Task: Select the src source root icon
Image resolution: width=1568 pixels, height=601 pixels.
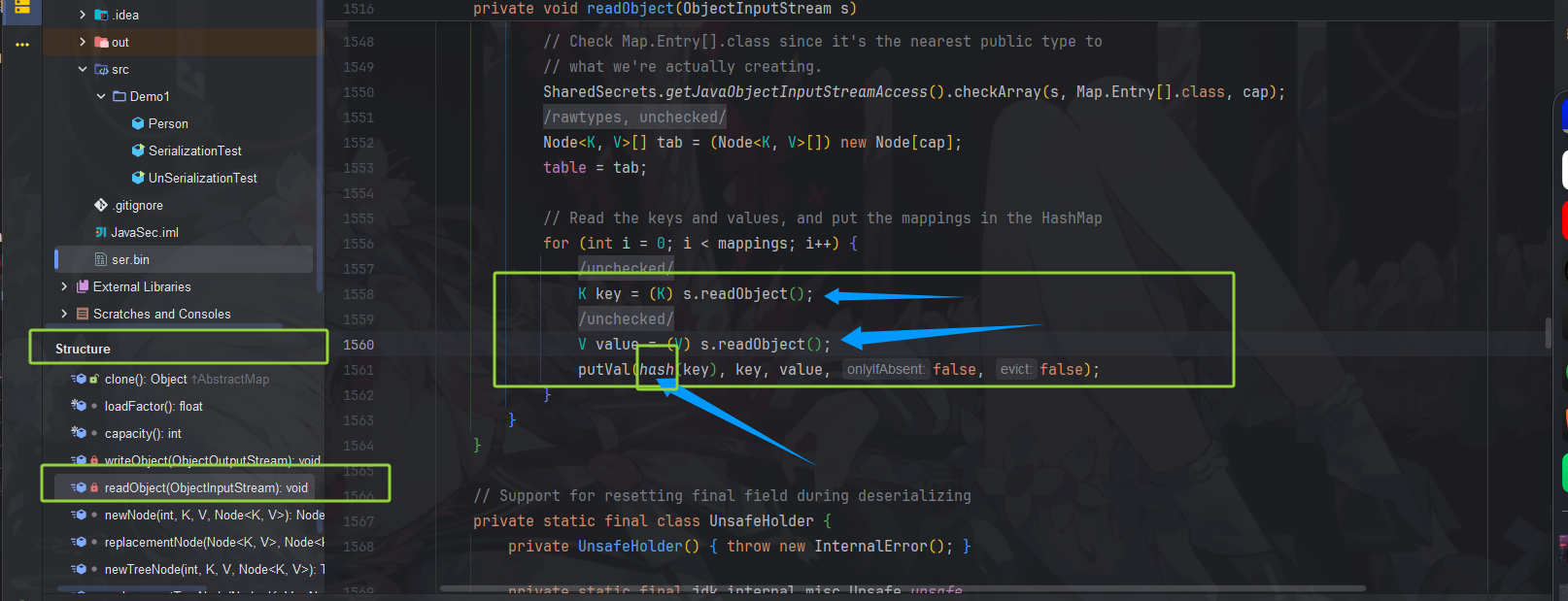Action: [x=101, y=69]
